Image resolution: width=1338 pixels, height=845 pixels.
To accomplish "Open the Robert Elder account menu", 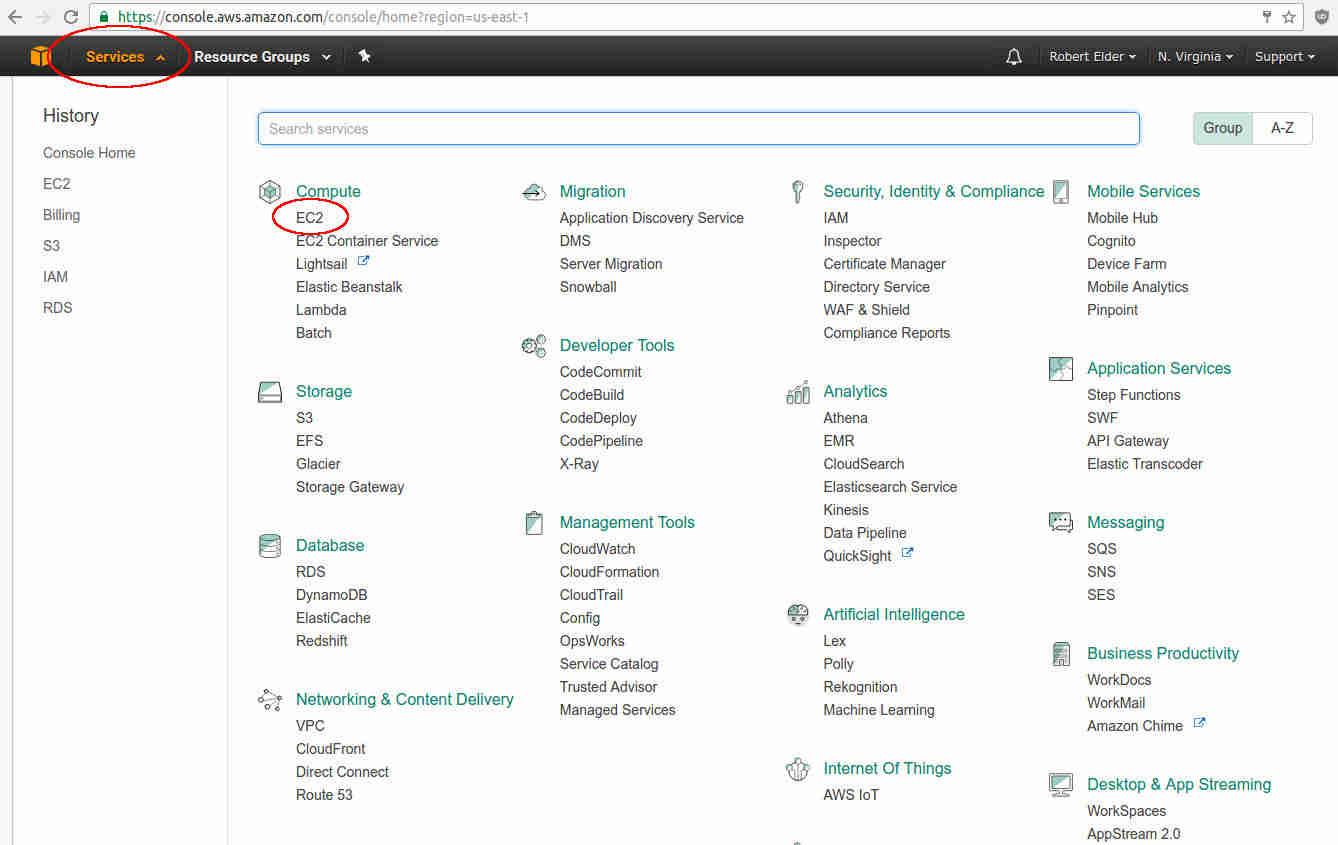I will click(x=1092, y=57).
